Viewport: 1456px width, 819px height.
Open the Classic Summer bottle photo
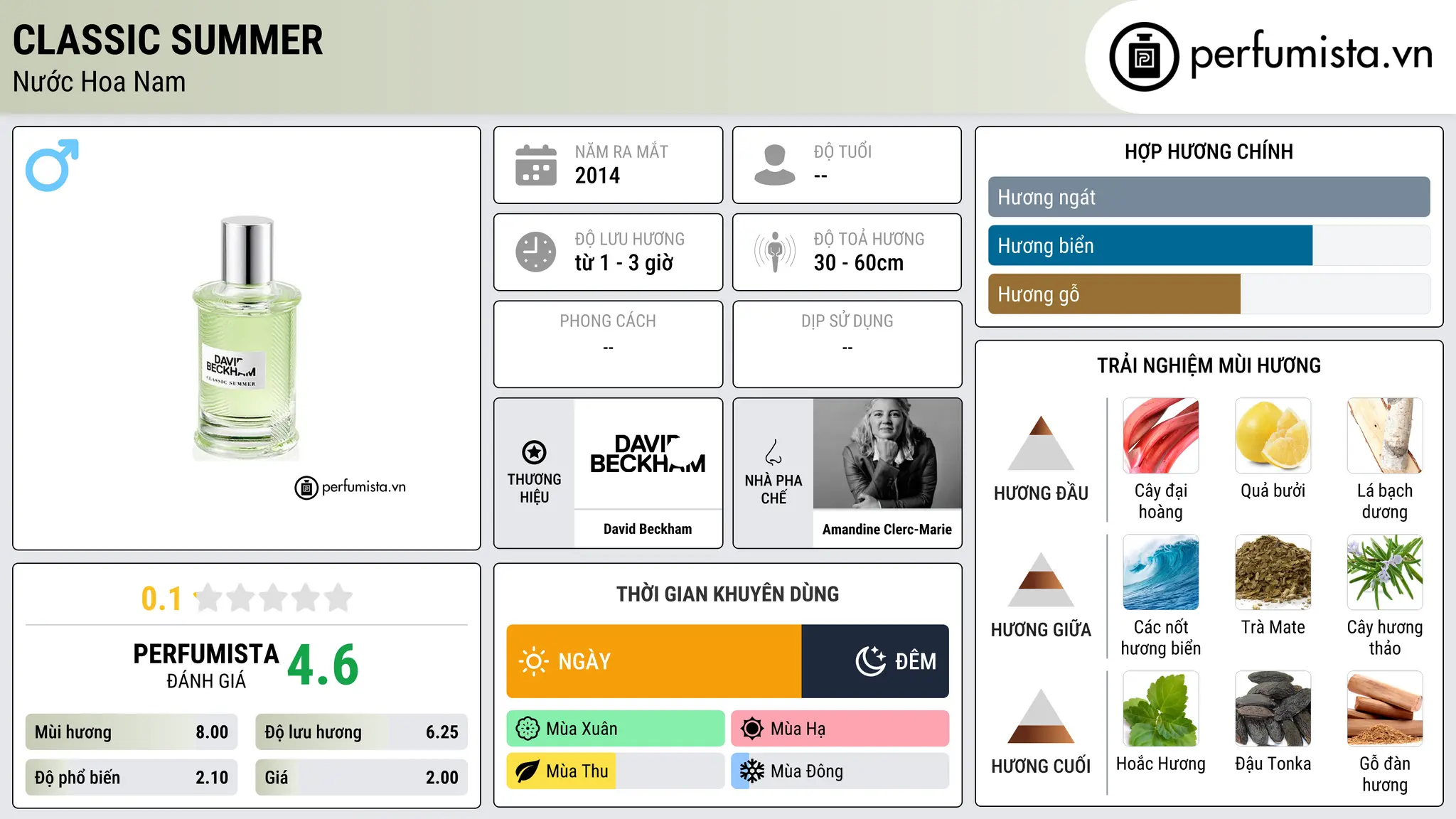[247, 338]
